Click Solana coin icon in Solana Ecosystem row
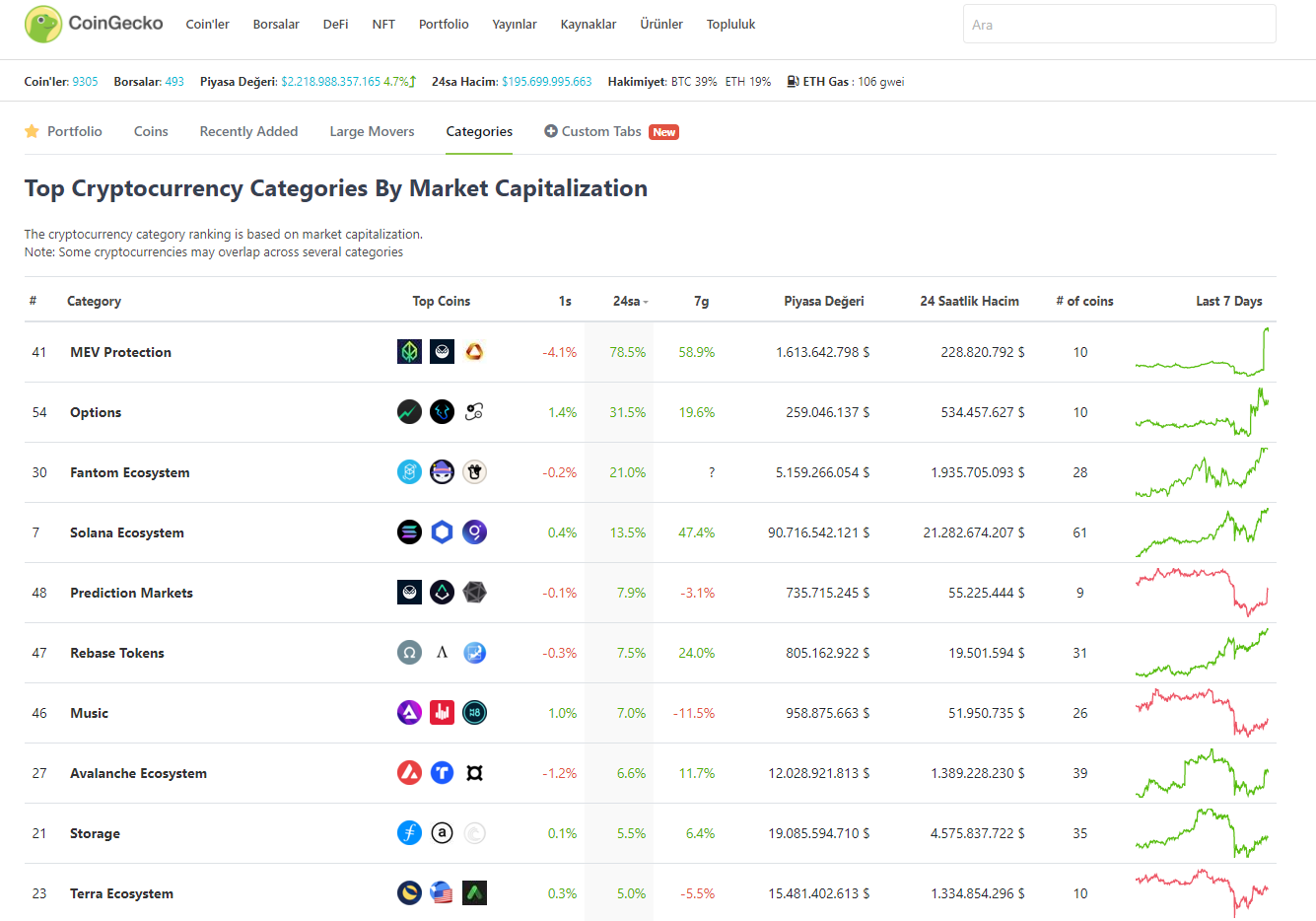Viewport: 1316px width, 921px height. pos(409,532)
